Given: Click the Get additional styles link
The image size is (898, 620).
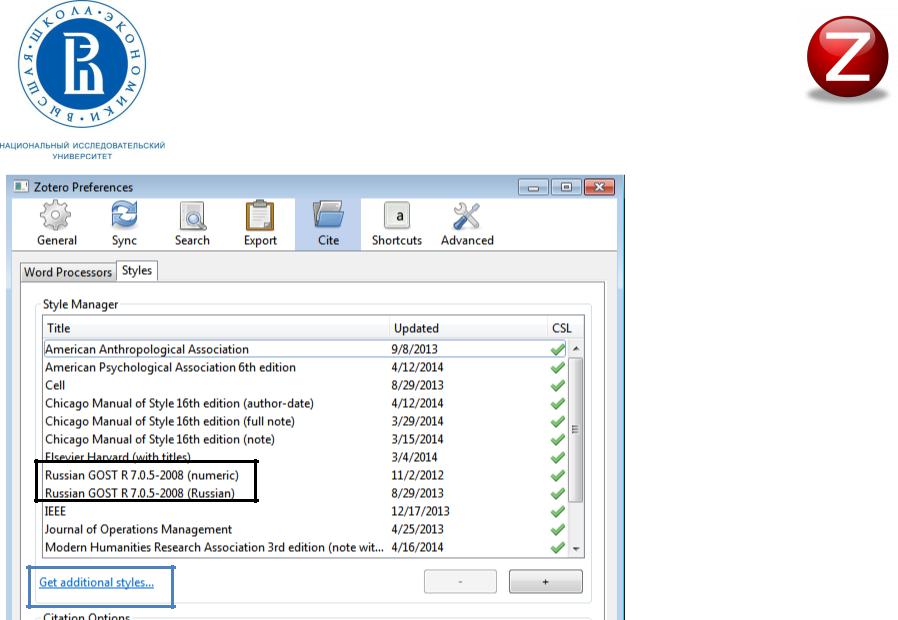Looking at the screenshot, I should [96, 582].
